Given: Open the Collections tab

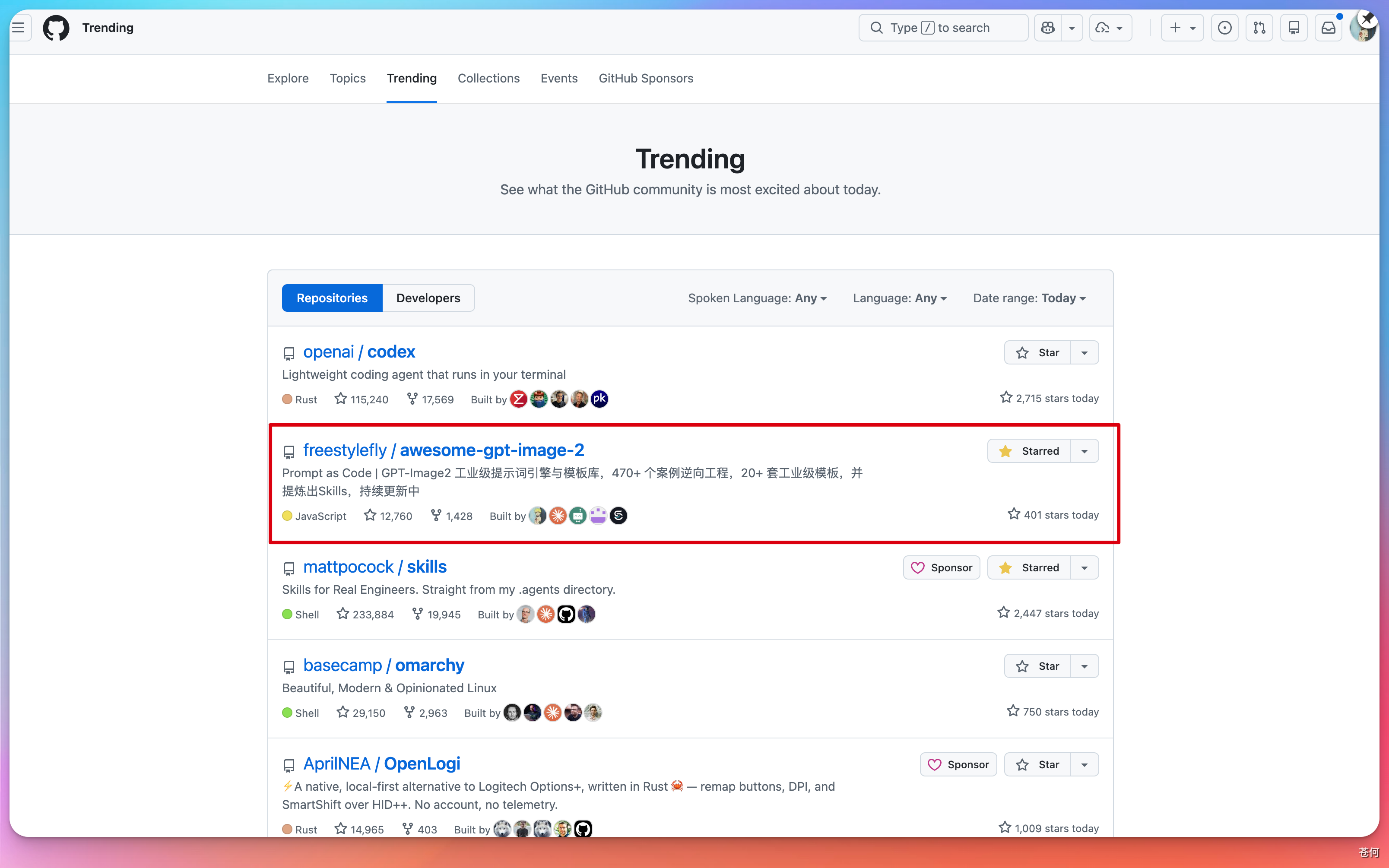Looking at the screenshot, I should pyautogui.click(x=488, y=78).
